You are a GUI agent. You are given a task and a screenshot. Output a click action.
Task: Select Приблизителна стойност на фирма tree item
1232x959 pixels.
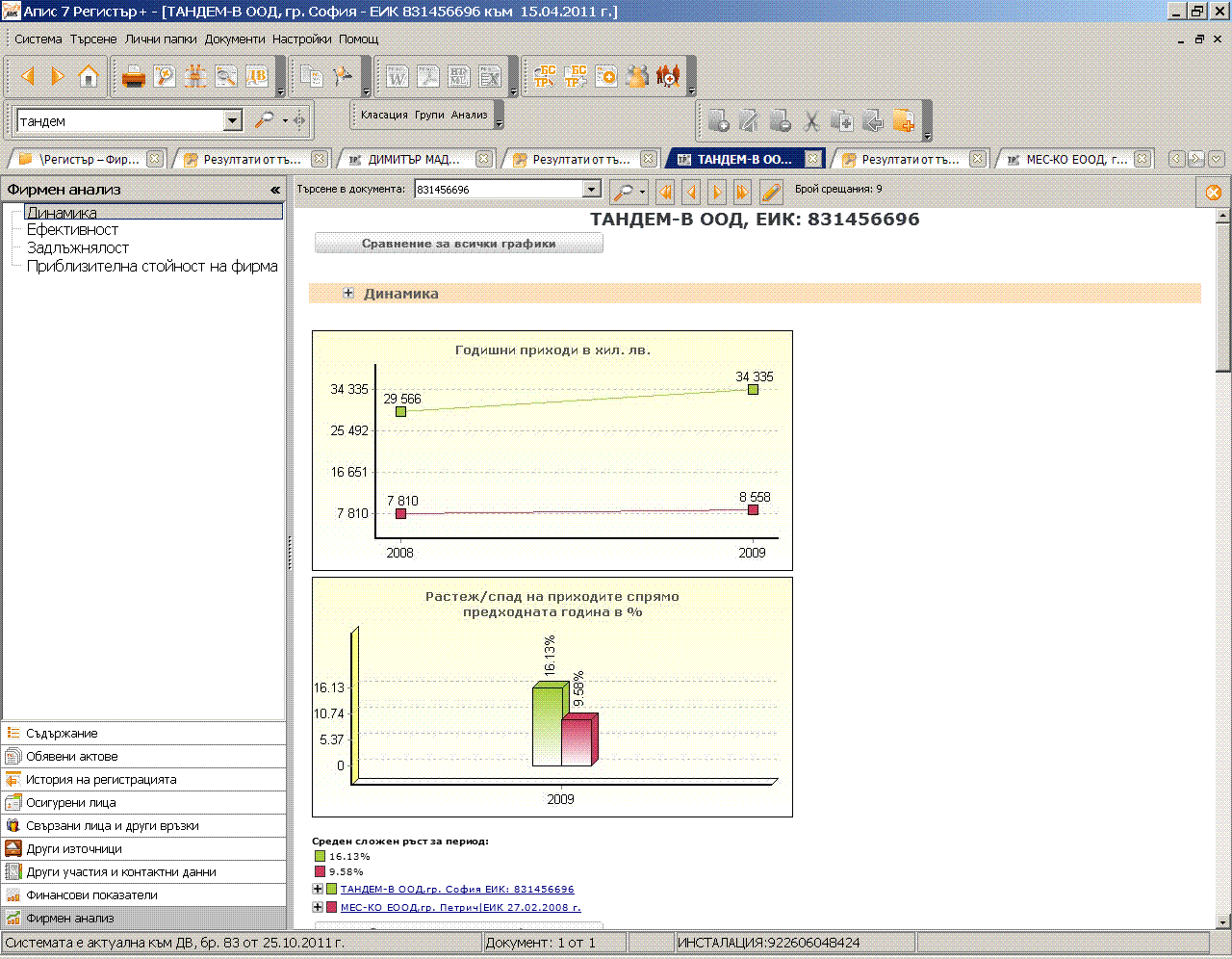[152, 267]
